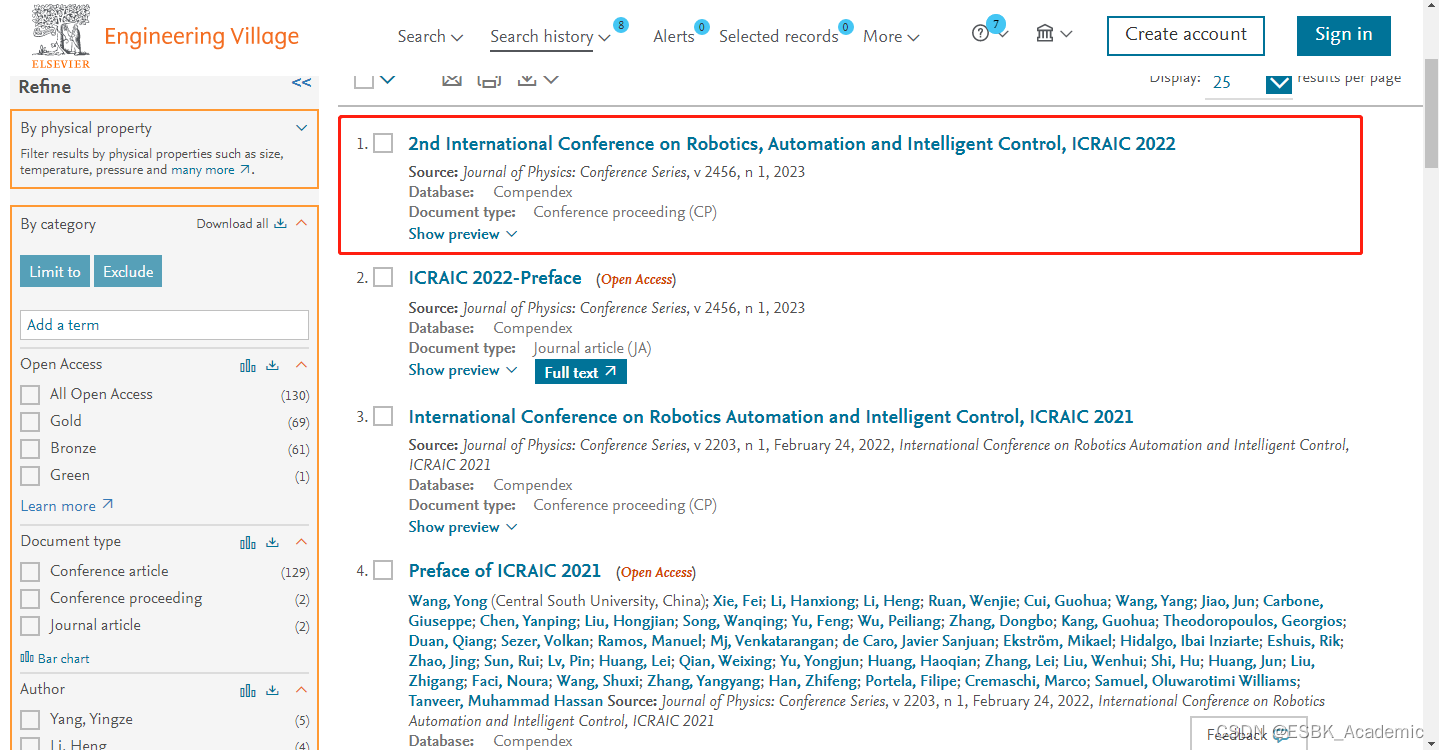Expand the By physical property section
The height and width of the screenshot is (750, 1439).
coord(301,128)
